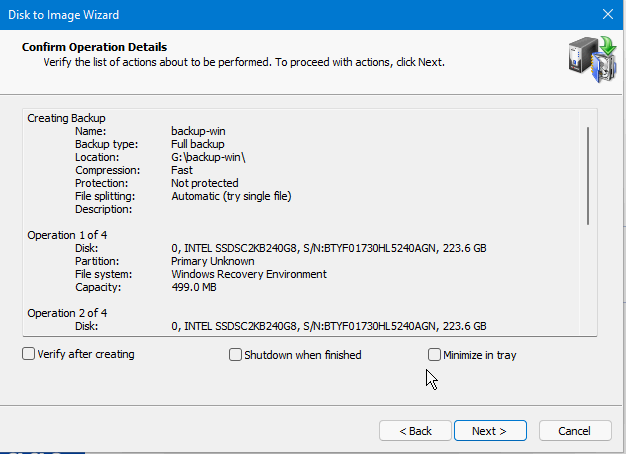The width and height of the screenshot is (626, 454).
Task: Click the location 'G:\backup-win\' text
Action: (x=208, y=157)
